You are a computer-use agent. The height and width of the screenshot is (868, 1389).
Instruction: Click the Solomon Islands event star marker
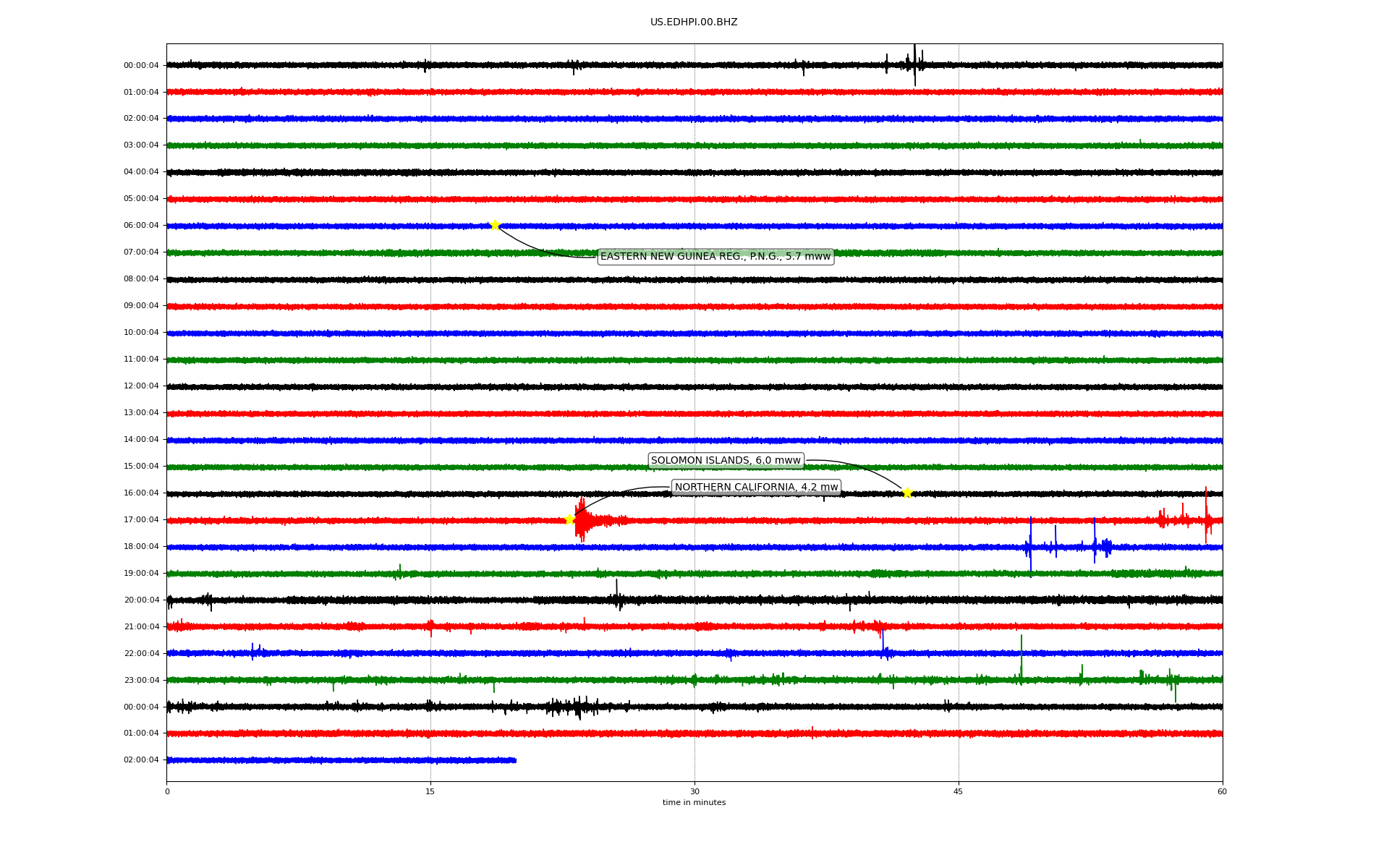click(x=907, y=493)
